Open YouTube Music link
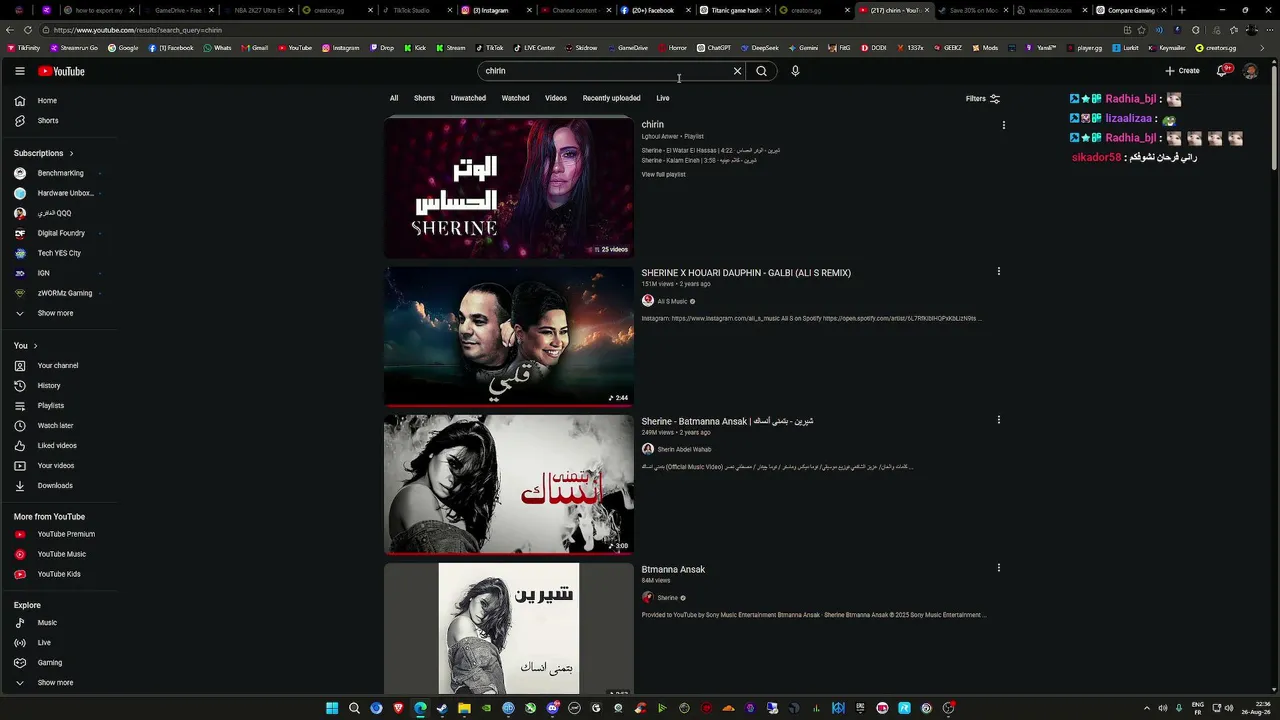This screenshot has width=1280, height=720. tap(60, 554)
